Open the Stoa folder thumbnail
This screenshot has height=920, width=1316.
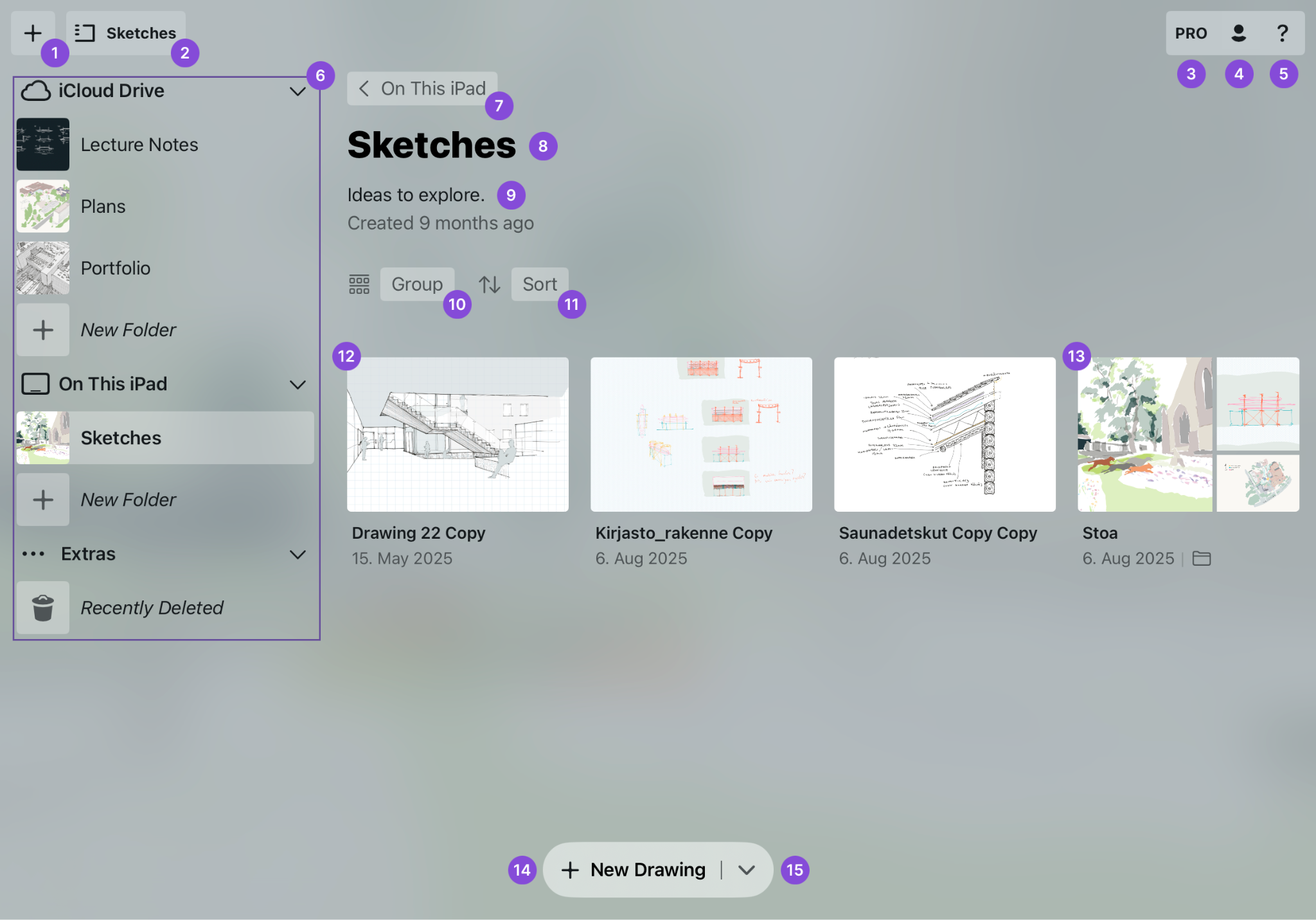(x=1188, y=435)
